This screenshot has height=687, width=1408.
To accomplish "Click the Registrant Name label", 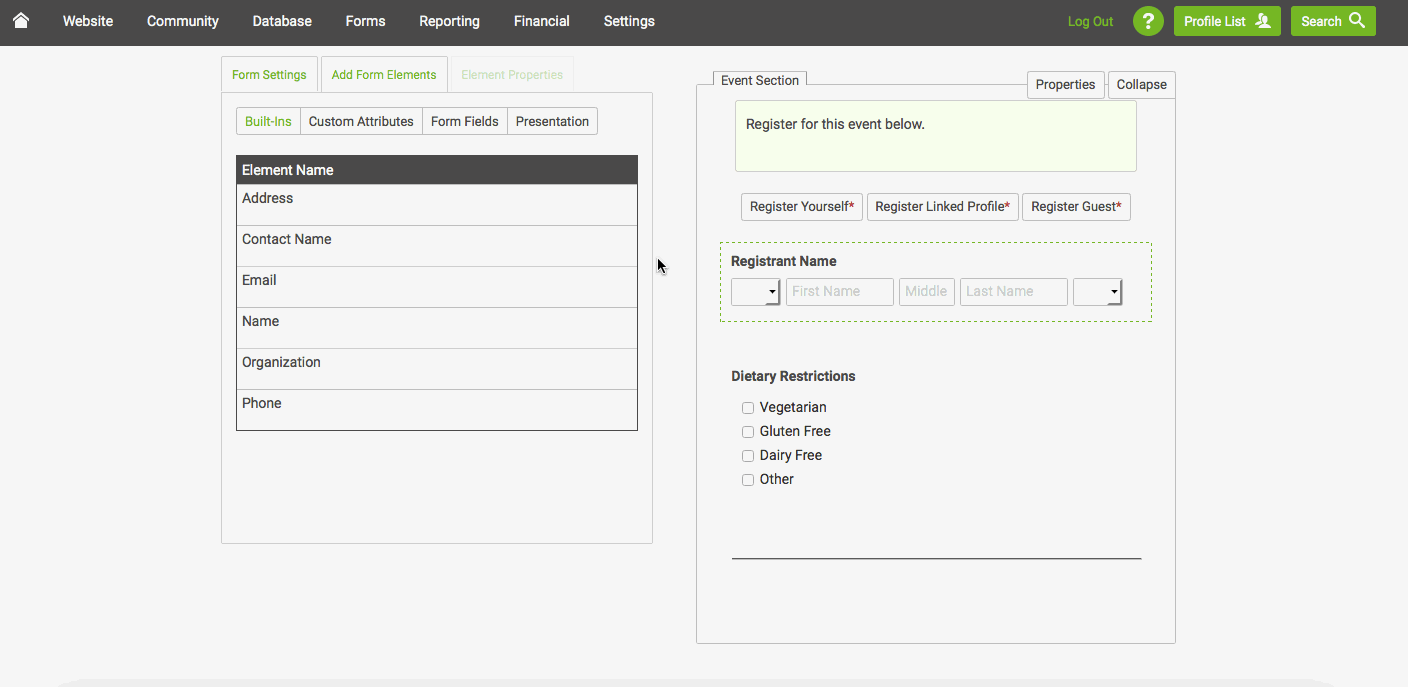I will pos(784,261).
